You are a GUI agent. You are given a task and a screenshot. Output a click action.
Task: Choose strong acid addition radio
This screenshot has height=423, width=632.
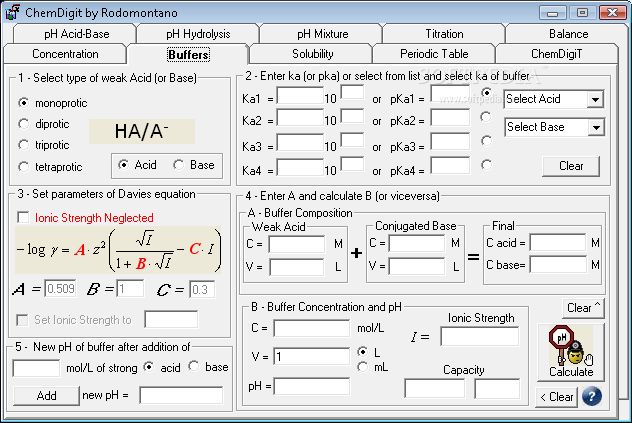click(149, 367)
